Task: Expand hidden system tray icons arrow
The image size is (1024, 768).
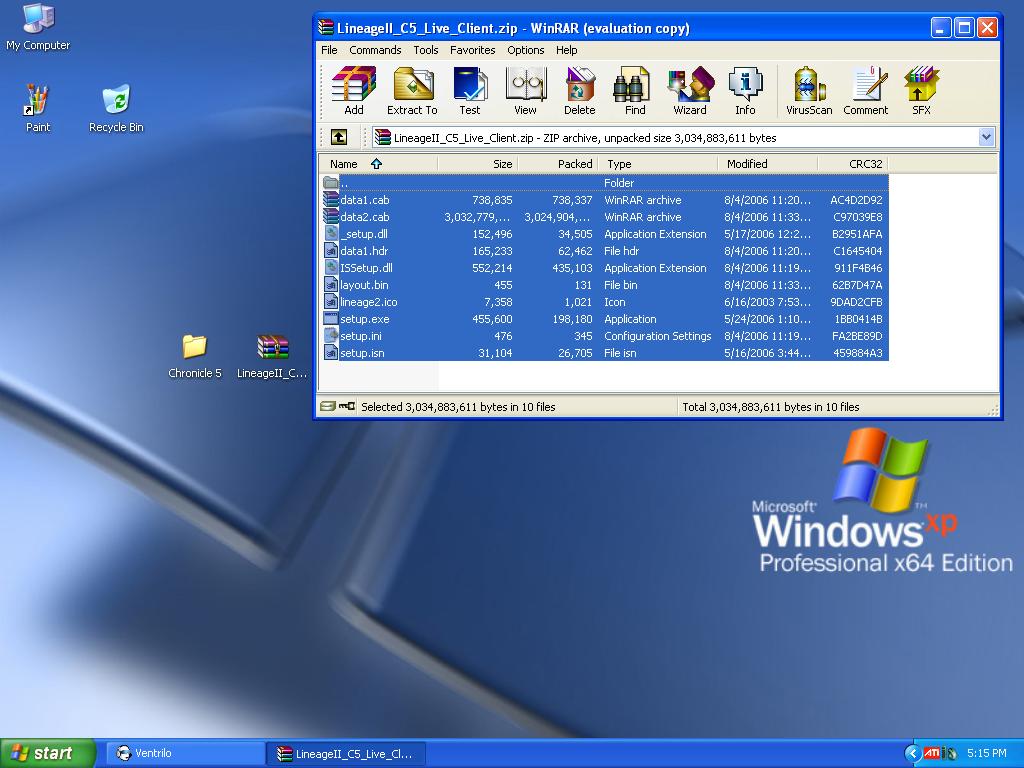Action: click(x=912, y=753)
